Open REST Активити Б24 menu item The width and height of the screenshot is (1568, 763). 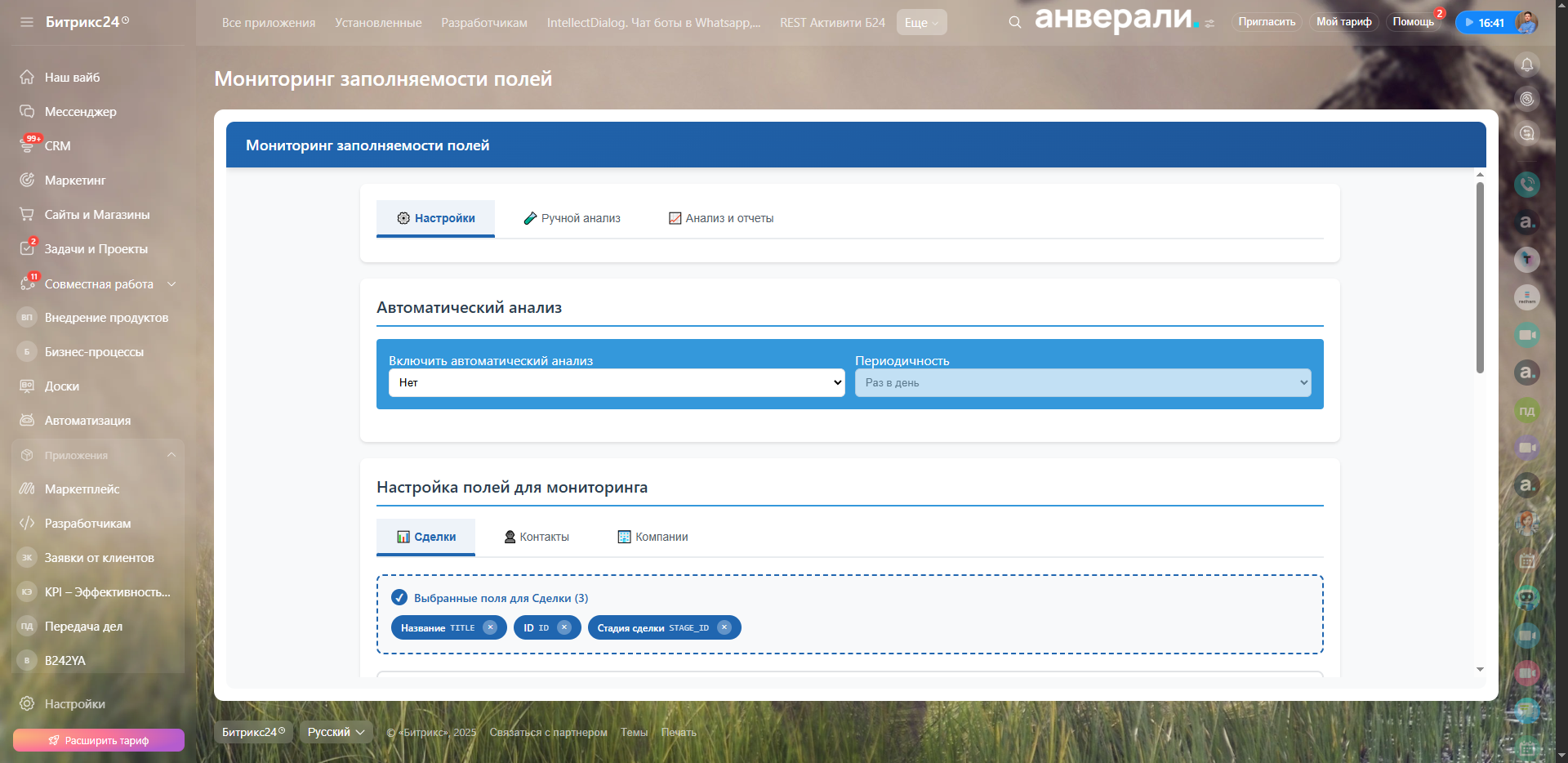click(x=832, y=23)
